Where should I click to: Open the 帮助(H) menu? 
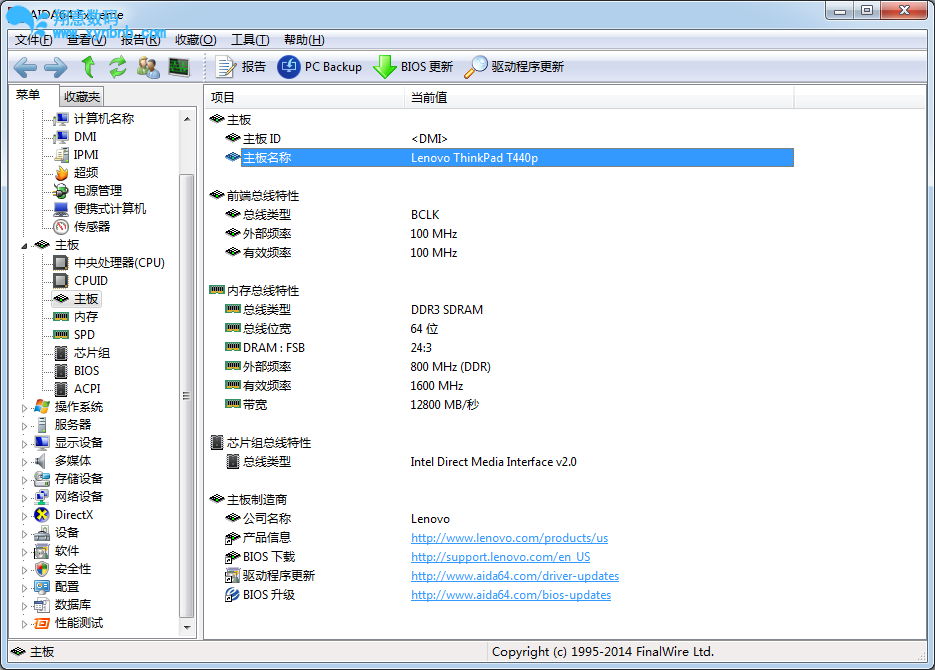[304, 40]
